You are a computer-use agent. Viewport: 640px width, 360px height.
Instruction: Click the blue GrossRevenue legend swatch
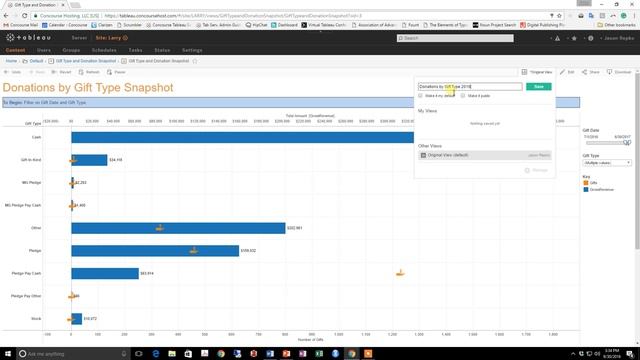tap(586, 190)
